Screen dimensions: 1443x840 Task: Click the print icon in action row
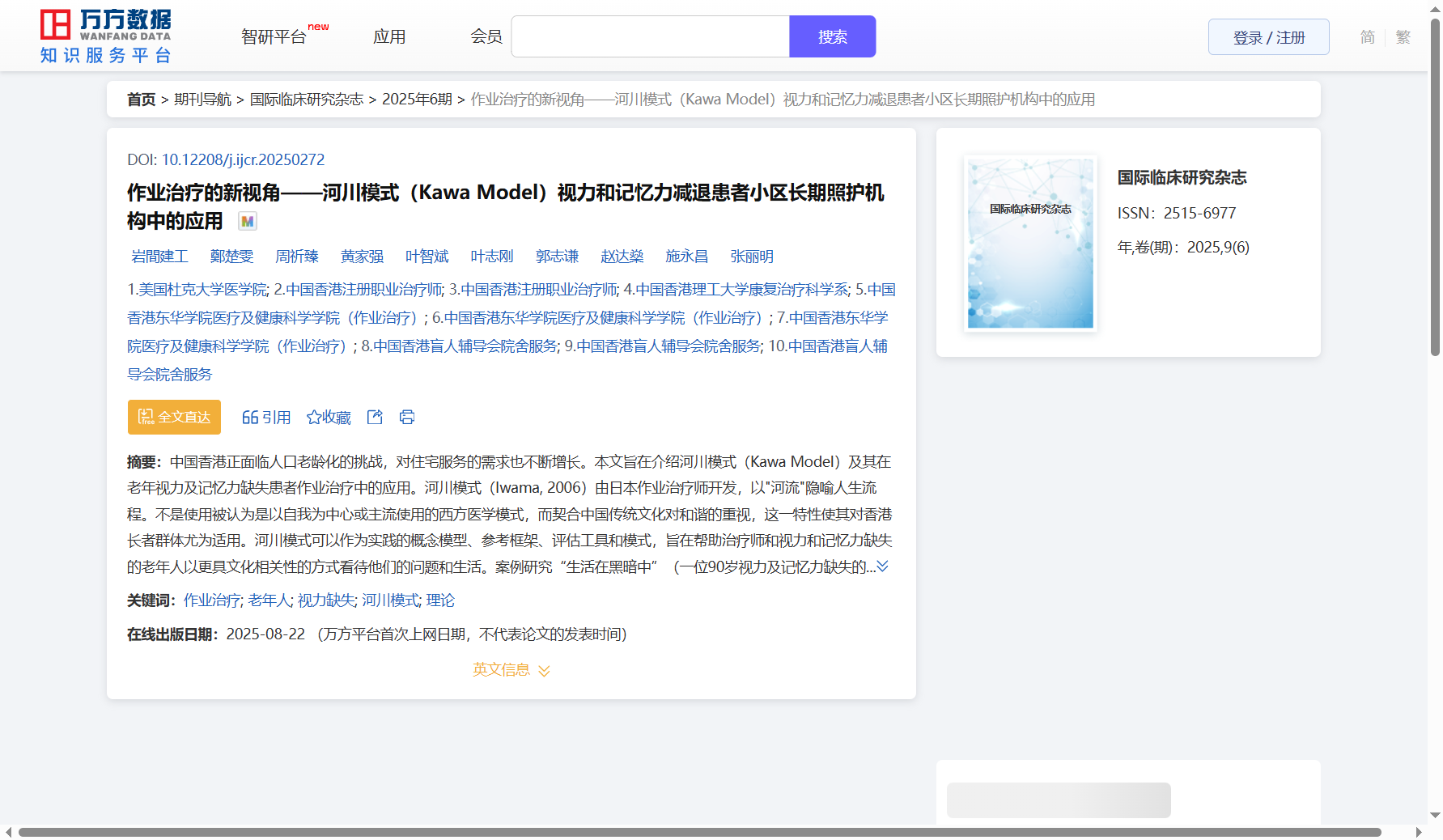[x=407, y=417]
